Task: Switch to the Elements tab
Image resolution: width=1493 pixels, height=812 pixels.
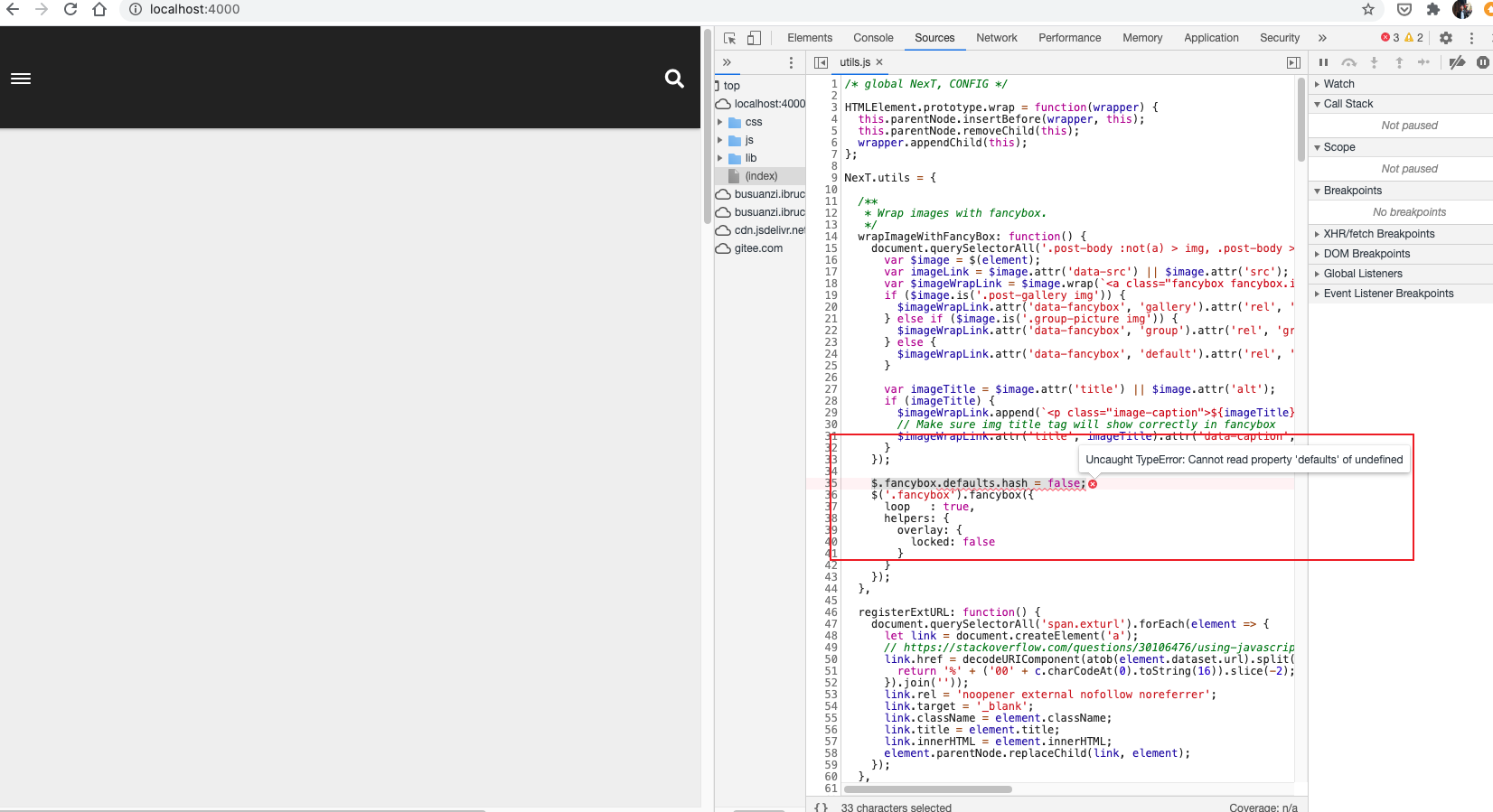Action: pyautogui.click(x=810, y=38)
